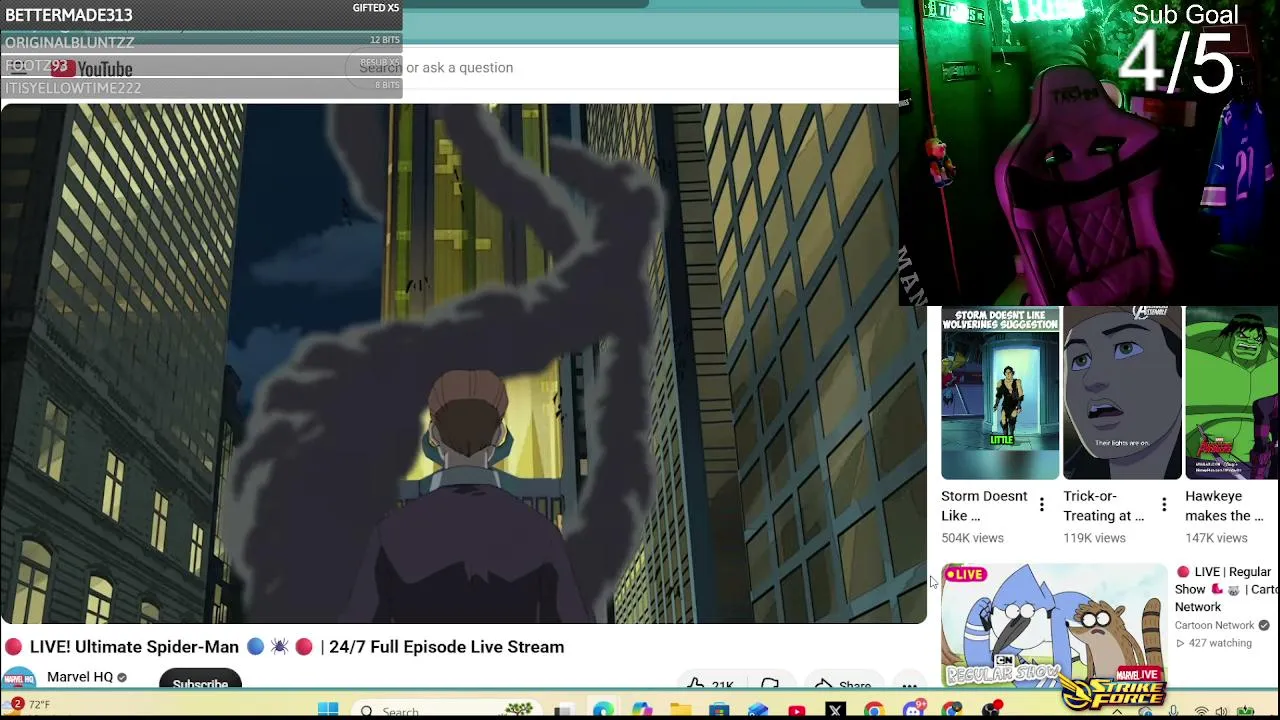1280x720 pixels.
Task: Open Google Chrome from the taskbar
Action: (874, 711)
